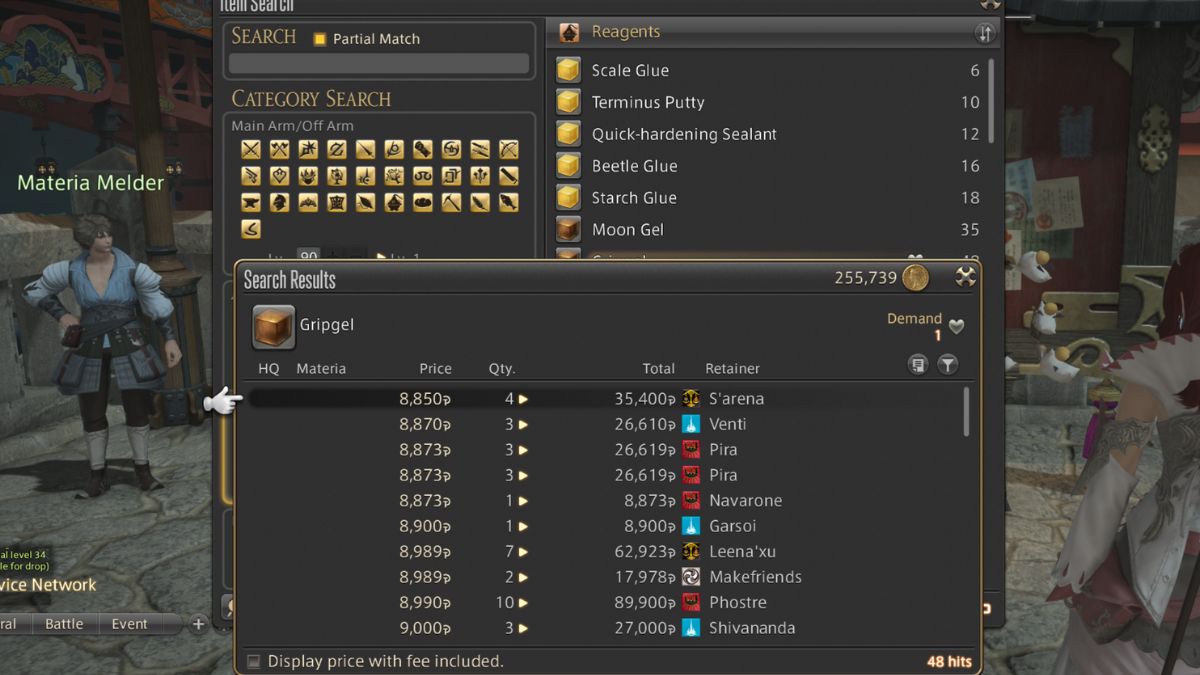This screenshot has width=1200, height=675.
Task: Open the sale history icon in Search Results
Action: point(918,366)
